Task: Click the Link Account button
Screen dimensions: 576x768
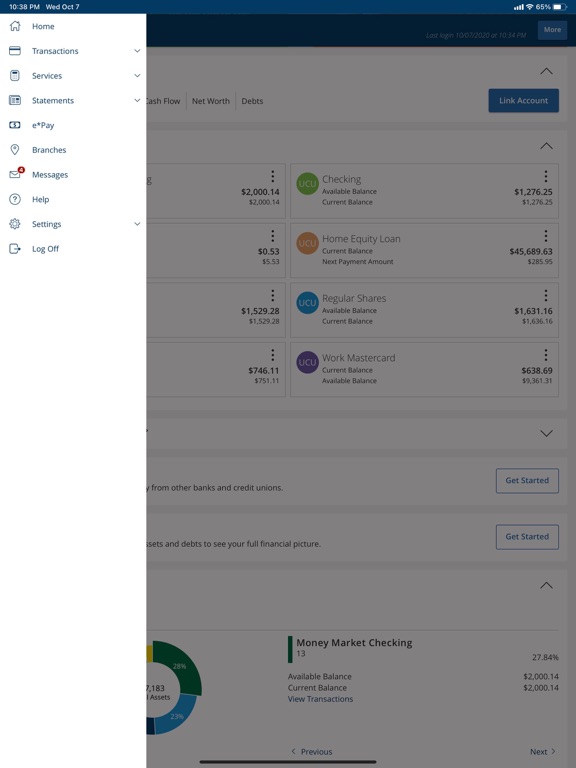Action: pyautogui.click(x=524, y=100)
